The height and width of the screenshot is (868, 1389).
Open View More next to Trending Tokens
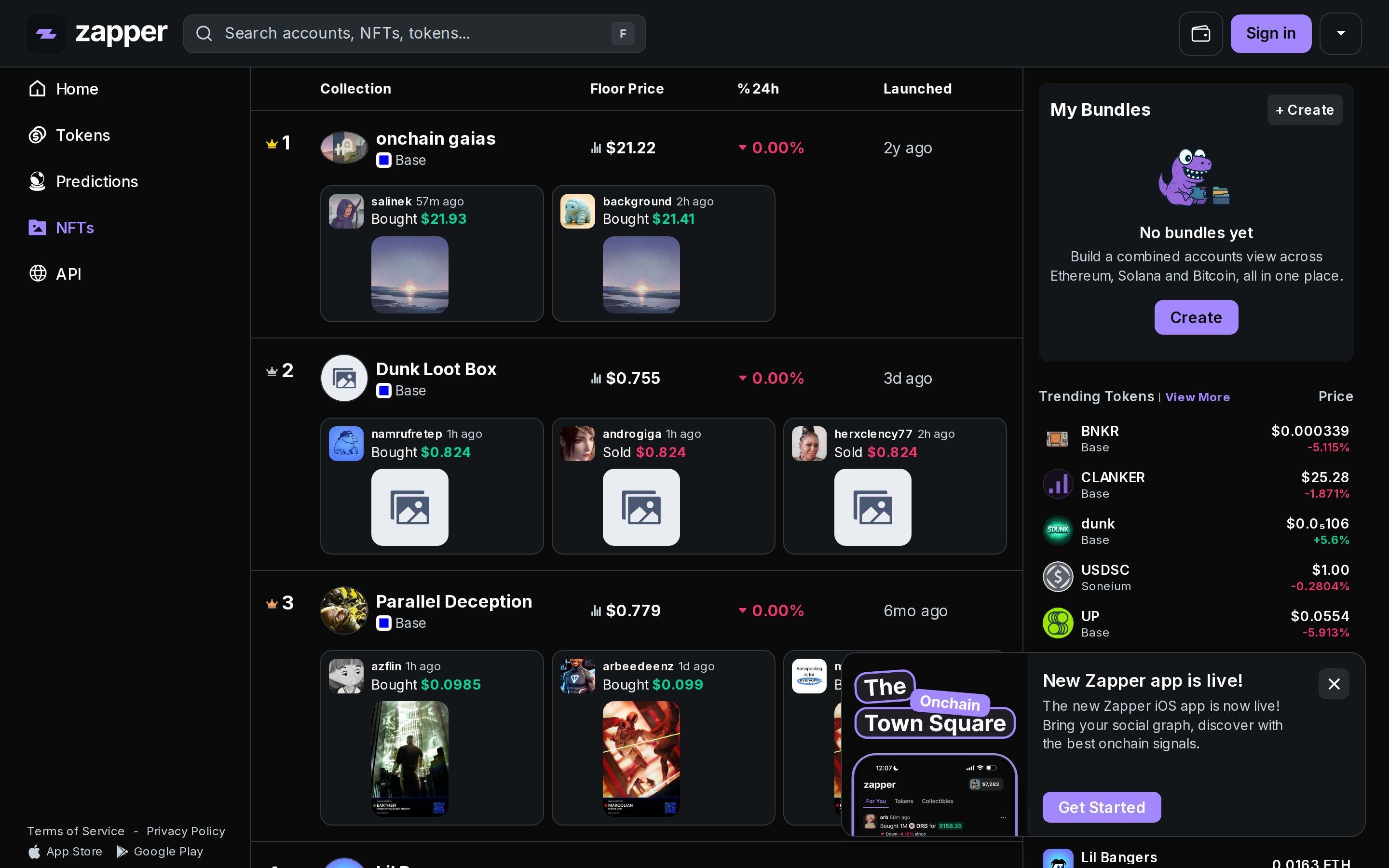[x=1198, y=397]
